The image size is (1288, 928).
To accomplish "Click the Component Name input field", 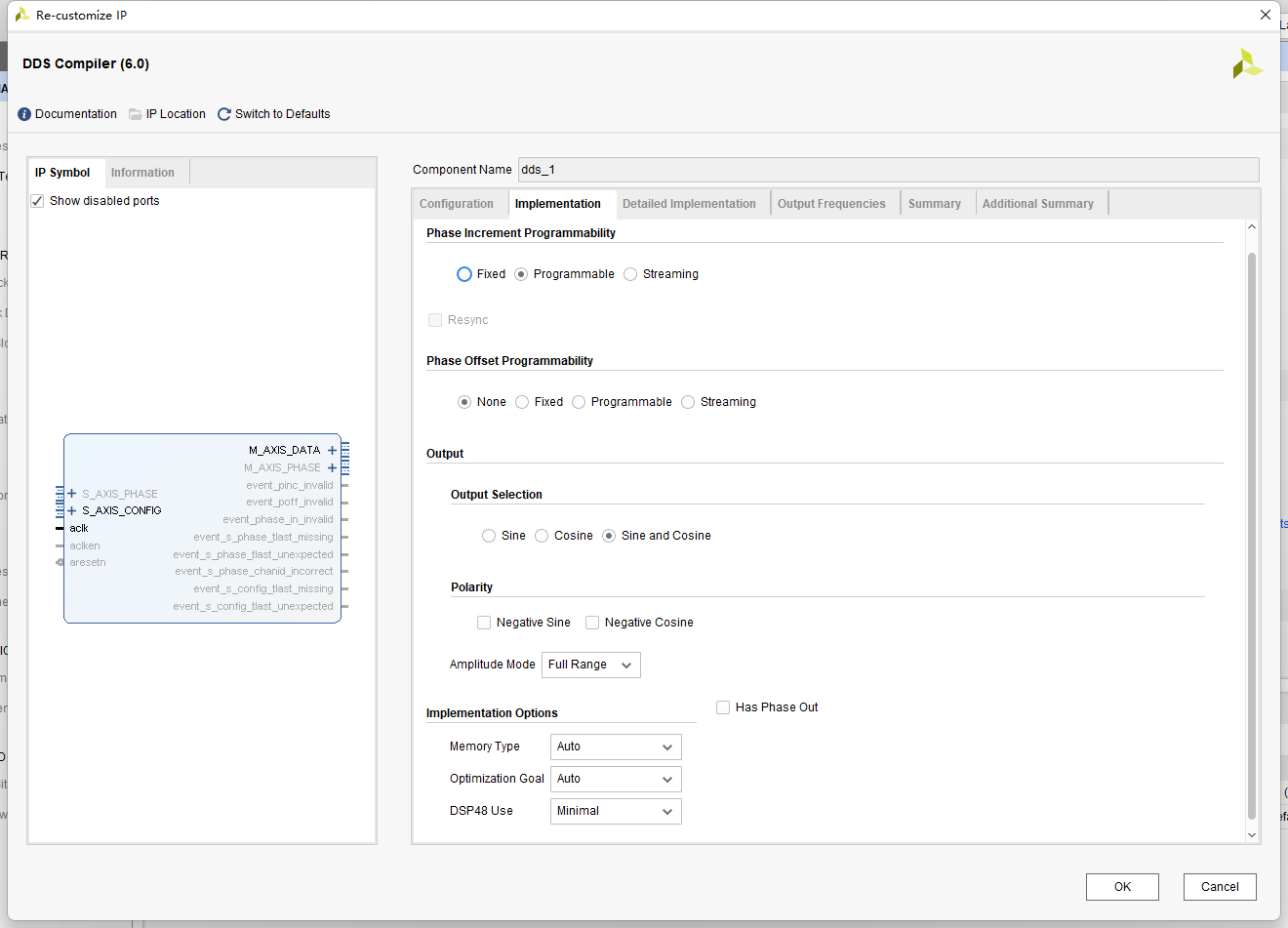I will click(x=888, y=170).
